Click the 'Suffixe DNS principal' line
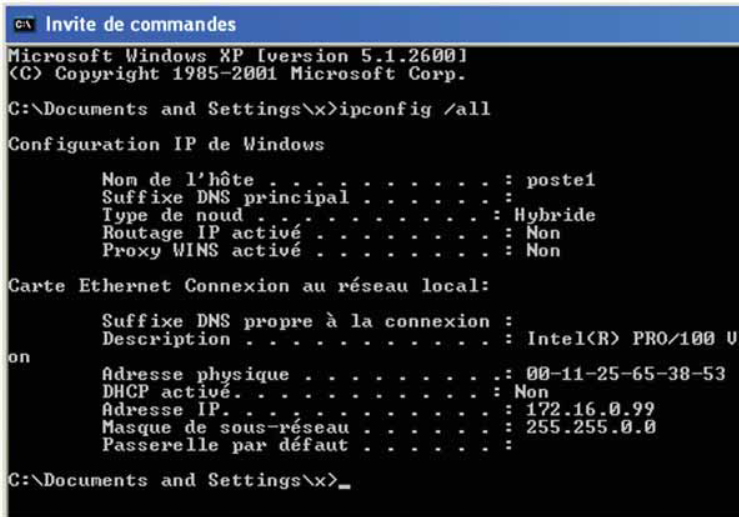The width and height of the screenshot is (739, 517). click(x=308, y=197)
